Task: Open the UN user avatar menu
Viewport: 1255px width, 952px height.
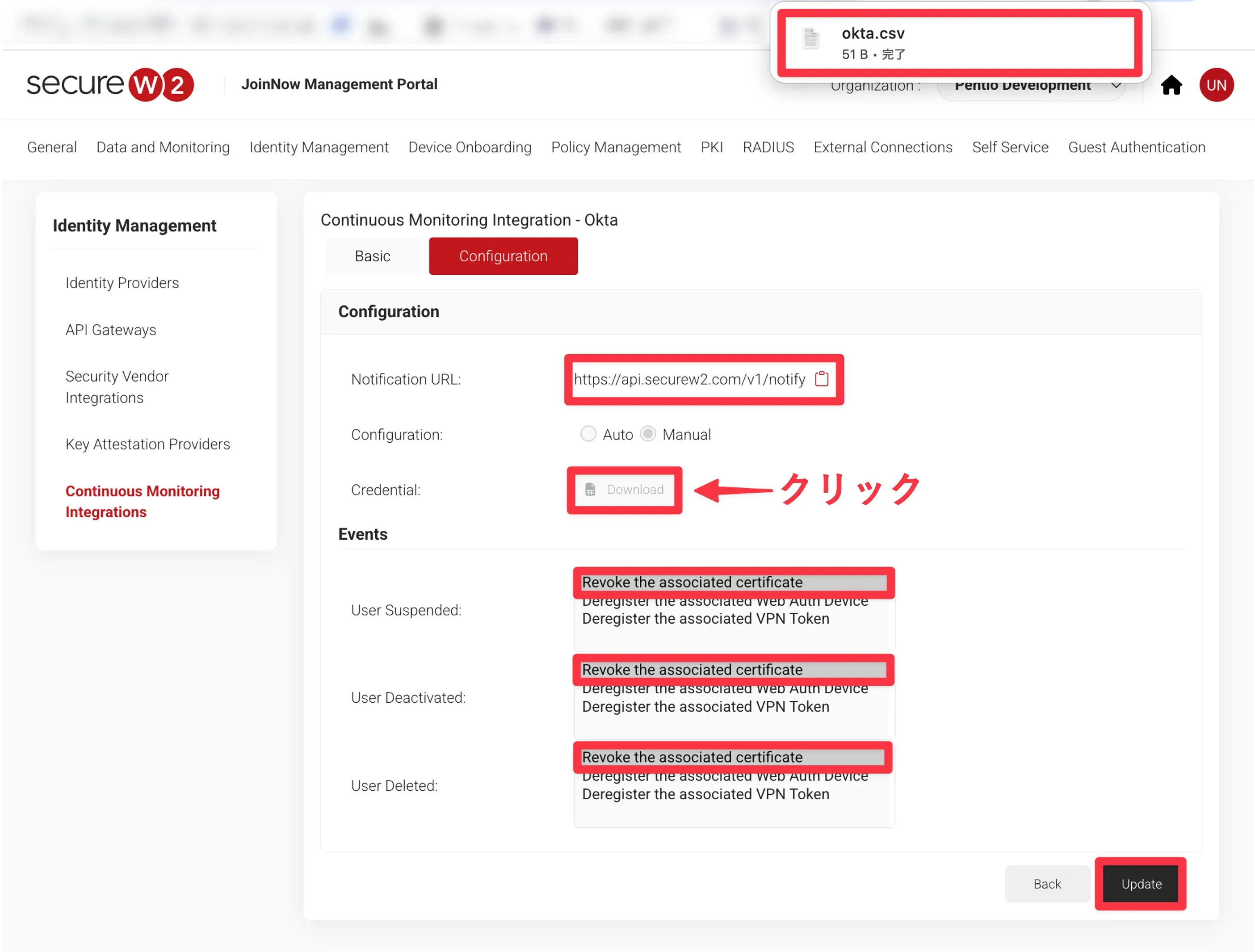Action: tap(1216, 85)
